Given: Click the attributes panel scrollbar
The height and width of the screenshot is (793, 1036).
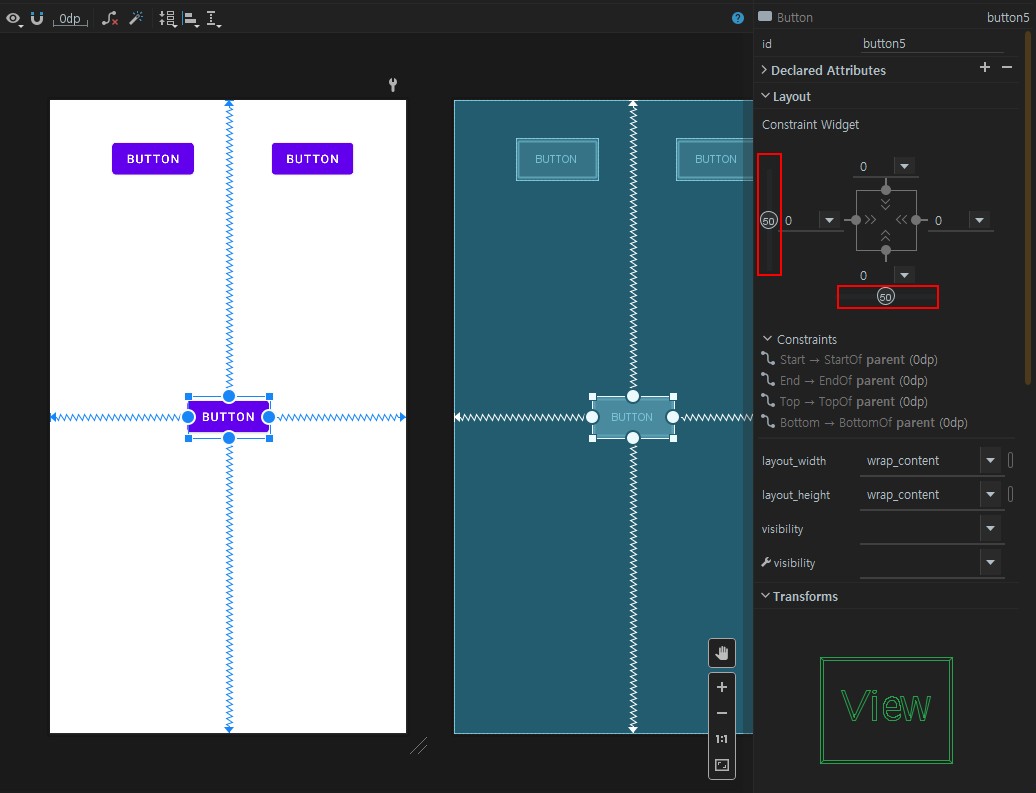Looking at the screenshot, I should 1027,208.
